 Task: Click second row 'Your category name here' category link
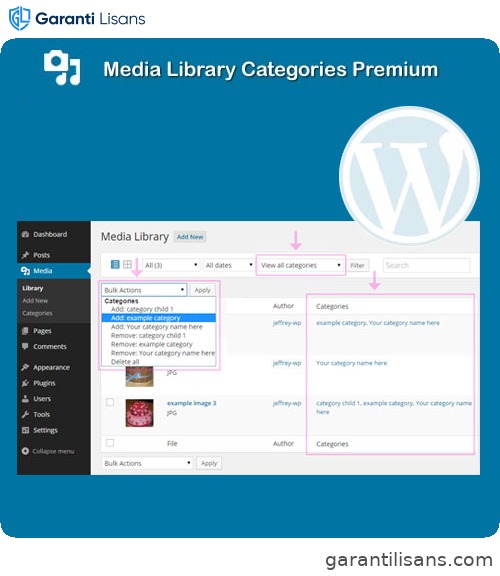352,363
